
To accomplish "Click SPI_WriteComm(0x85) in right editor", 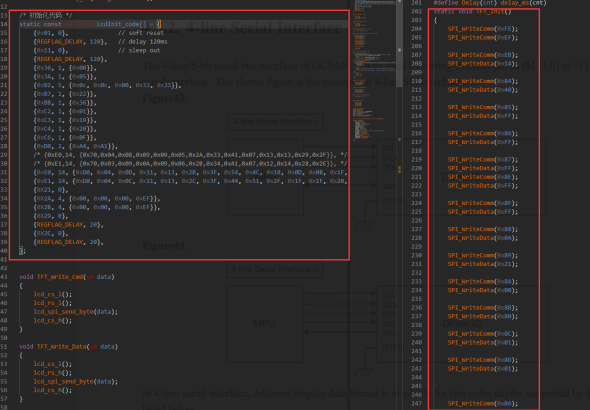I will click(x=483, y=107).
